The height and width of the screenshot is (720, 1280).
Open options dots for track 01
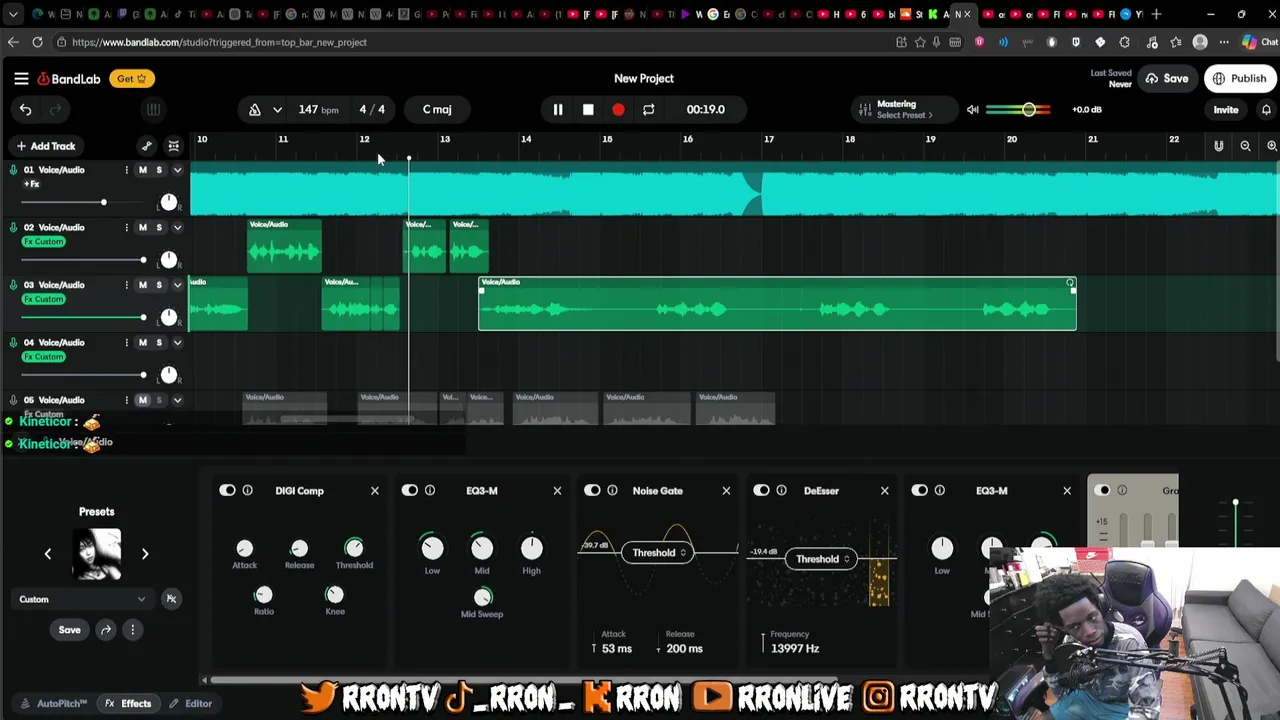(x=126, y=170)
